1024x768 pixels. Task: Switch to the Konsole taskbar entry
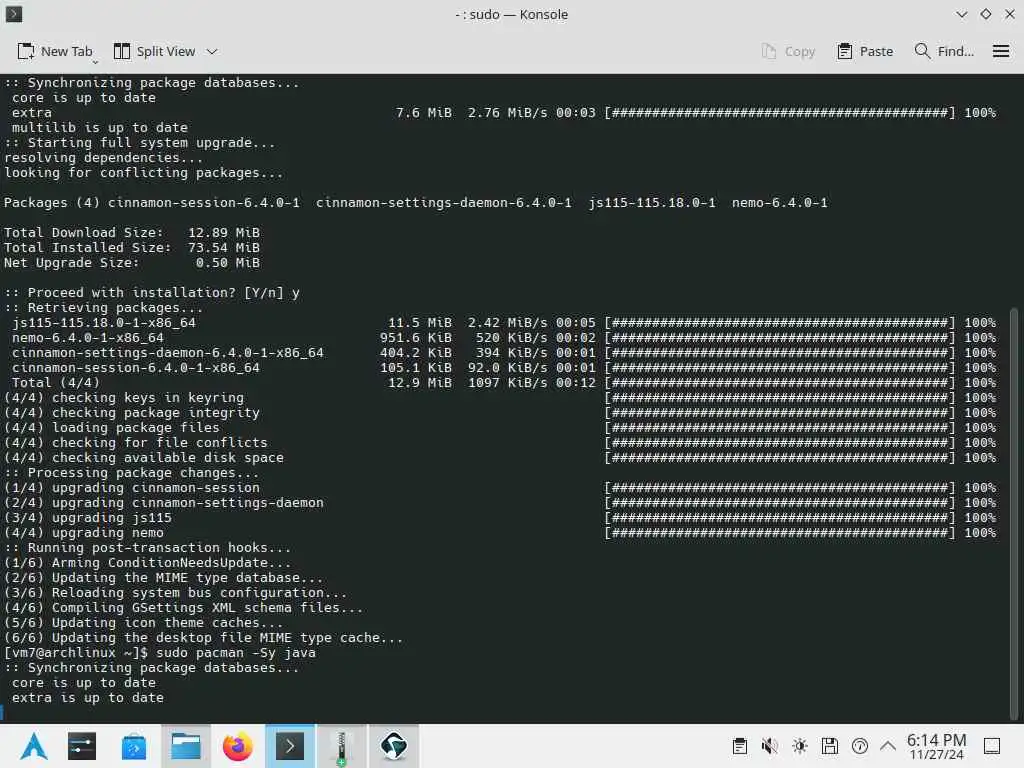(289, 746)
